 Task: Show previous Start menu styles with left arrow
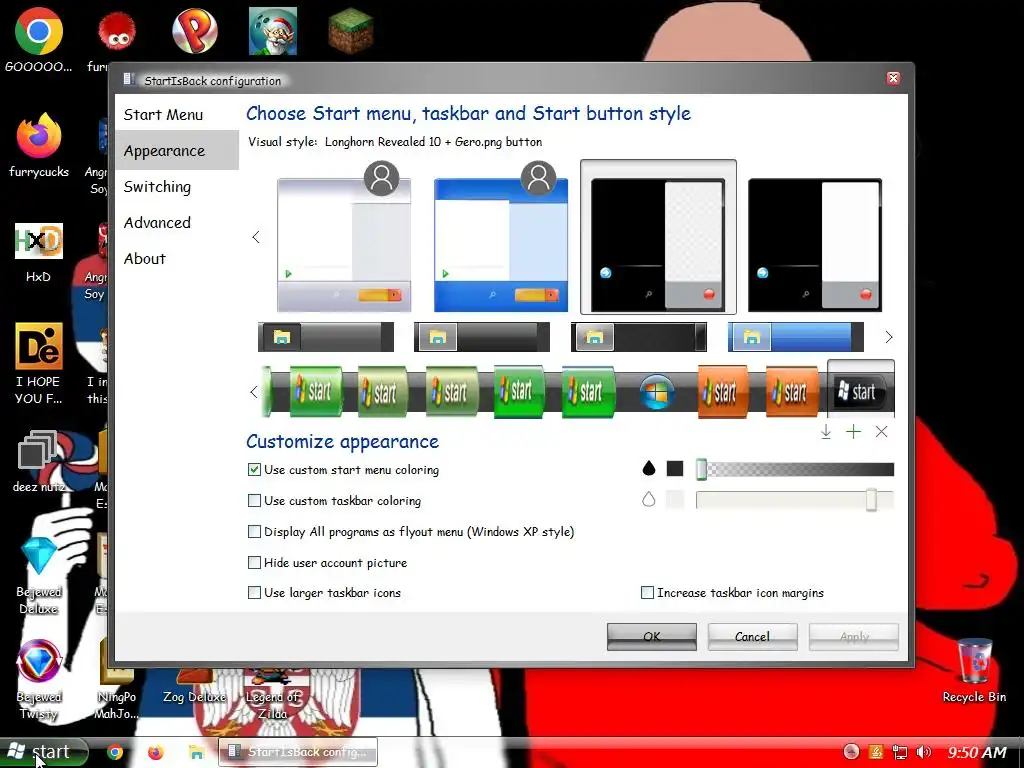click(256, 237)
